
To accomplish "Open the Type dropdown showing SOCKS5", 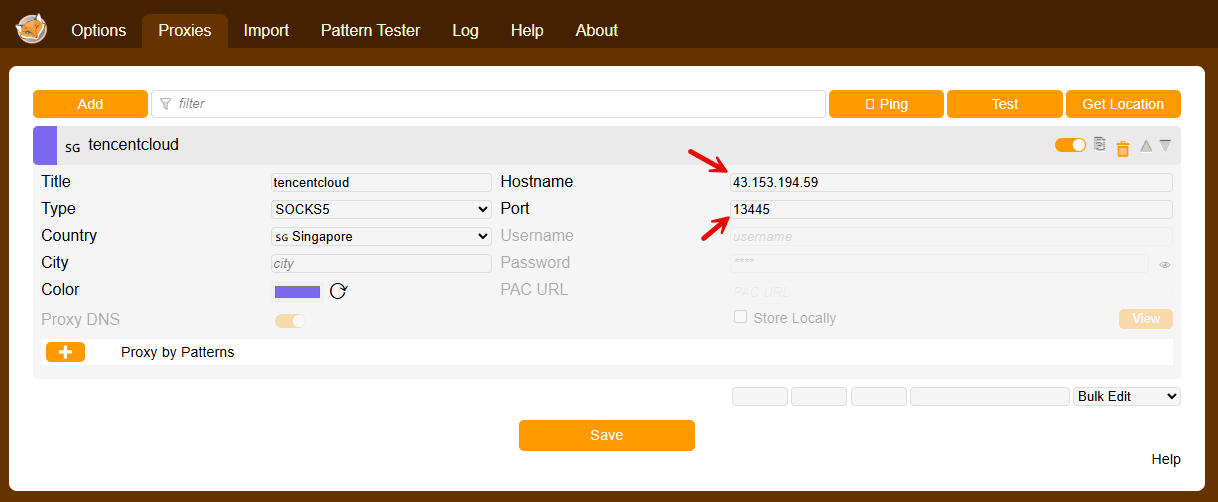I will [x=381, y=210].
